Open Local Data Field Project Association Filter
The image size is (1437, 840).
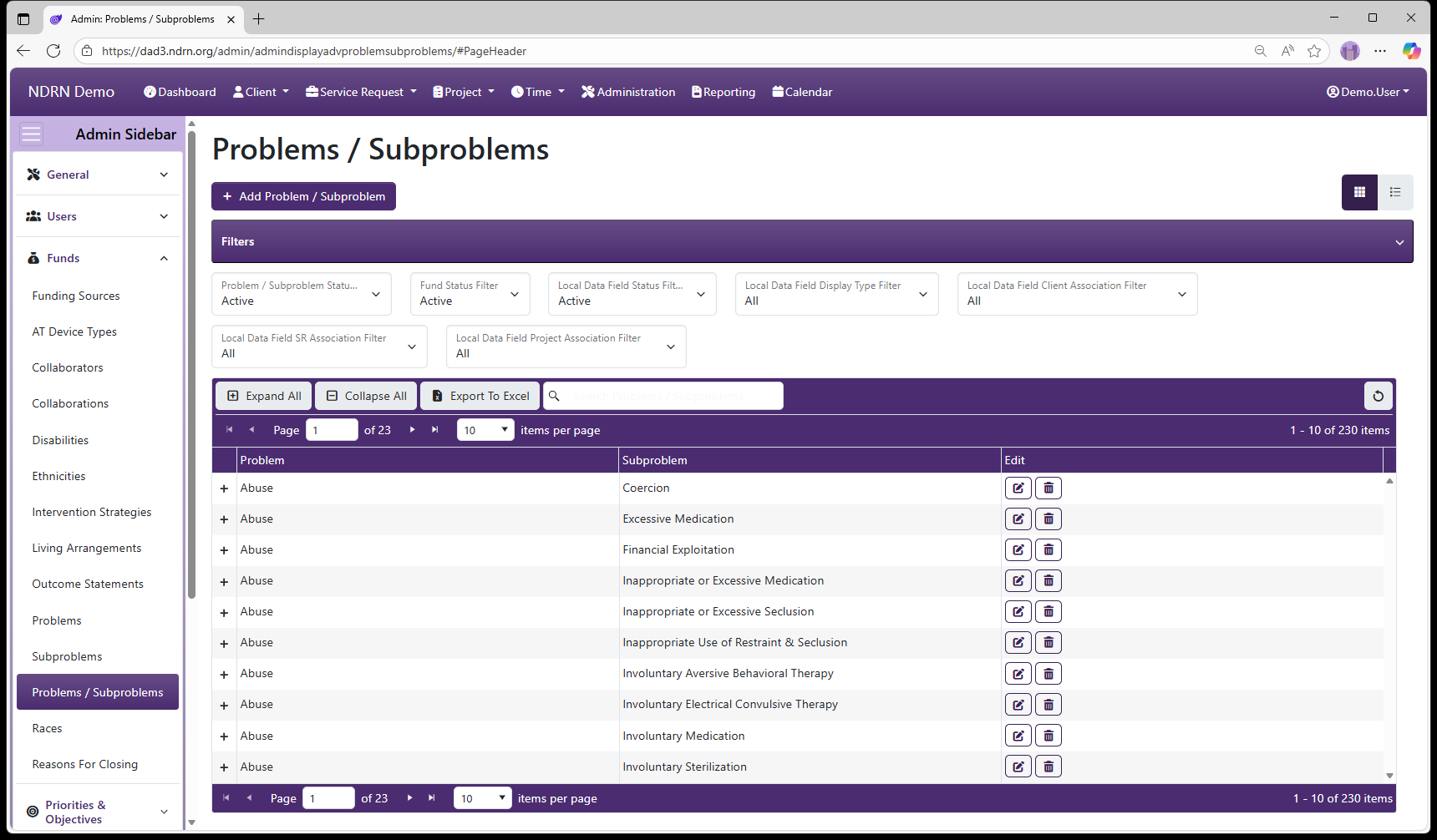pyautogui.click(x=566, y=347)
